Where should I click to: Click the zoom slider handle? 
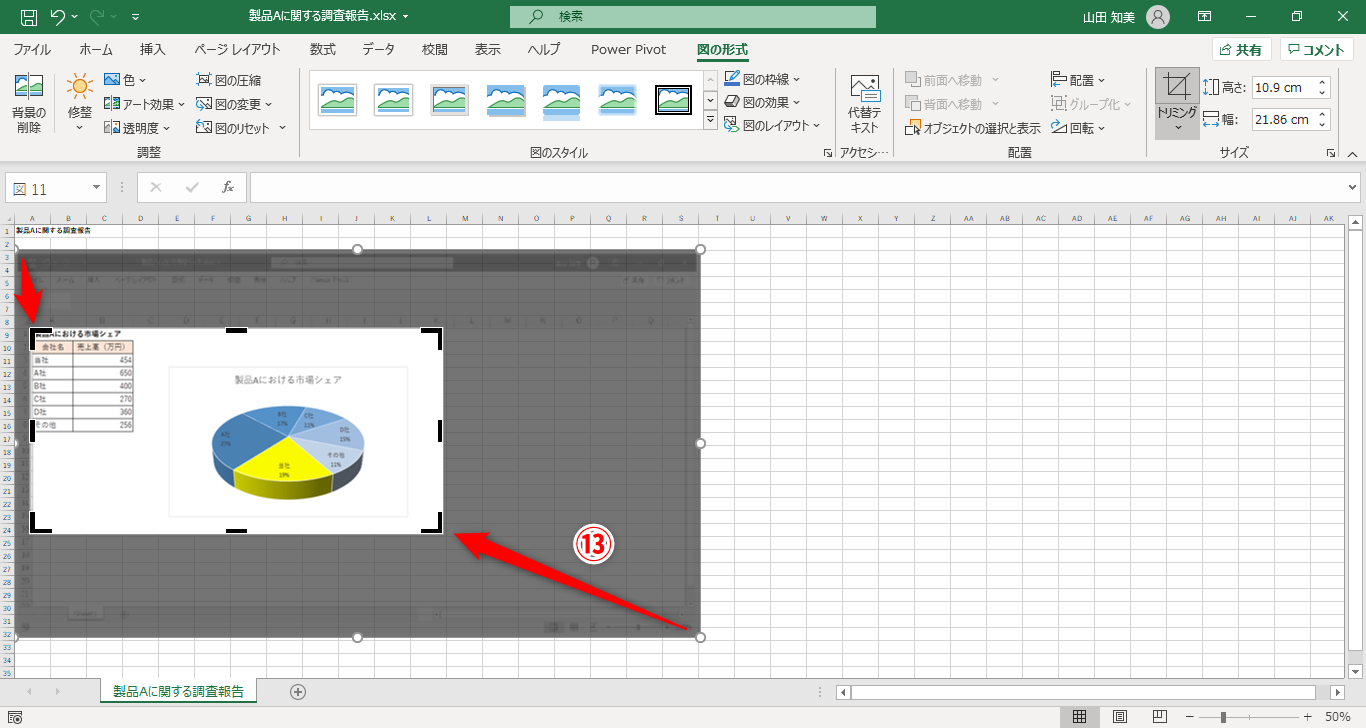(x=1223, y=717)
